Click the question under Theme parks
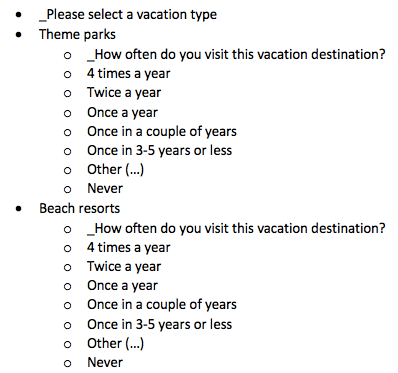The image size is (398, 373). click(x=236, y=55)
